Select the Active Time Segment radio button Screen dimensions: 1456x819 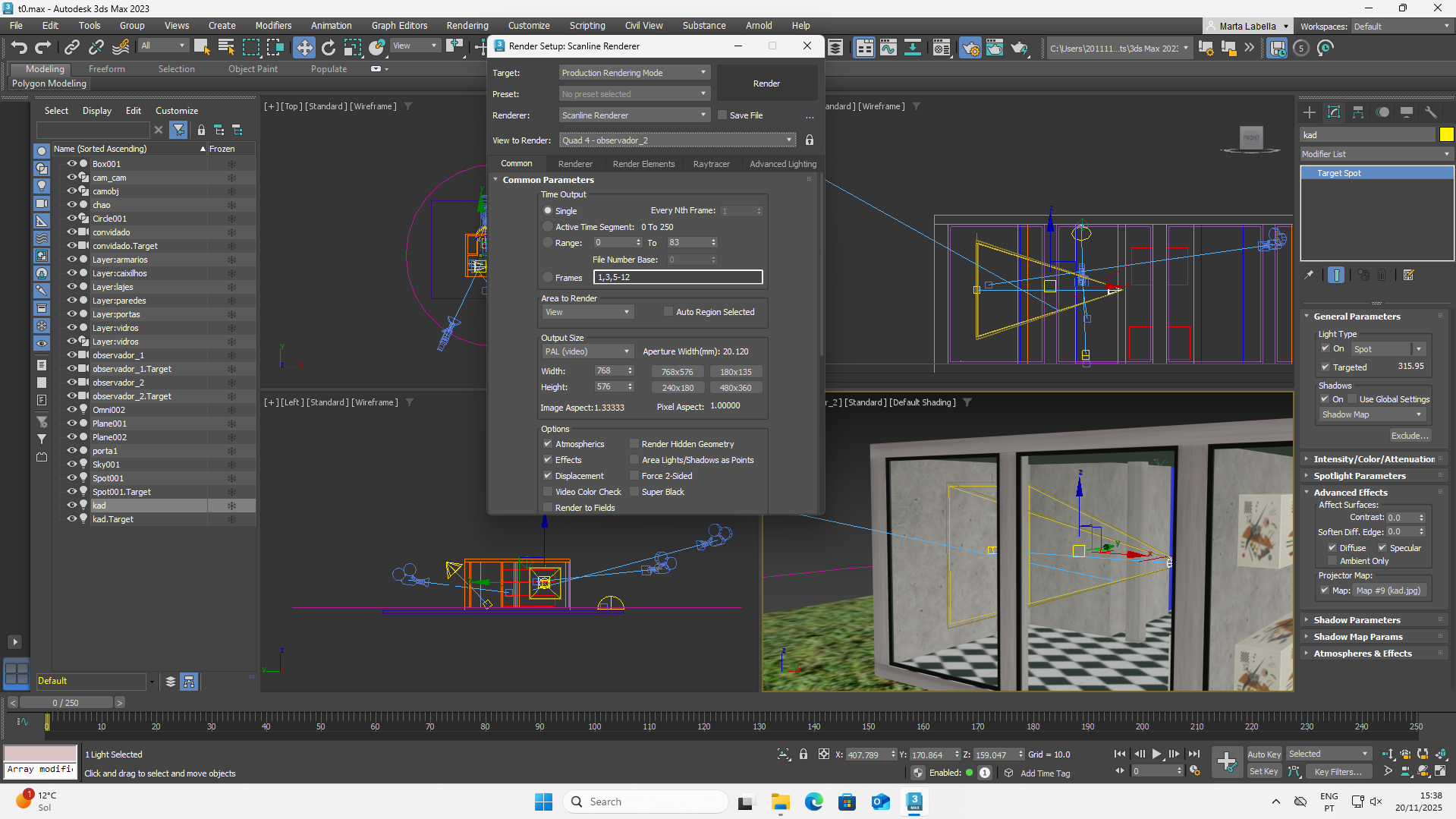[x=548, y=227]
